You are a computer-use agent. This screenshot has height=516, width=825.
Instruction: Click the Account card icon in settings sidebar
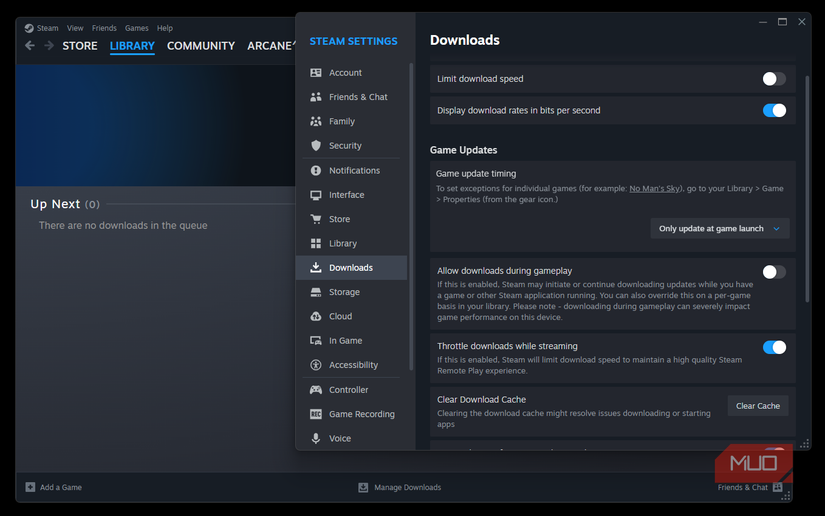pyautogui.click(x=316, y=73)
